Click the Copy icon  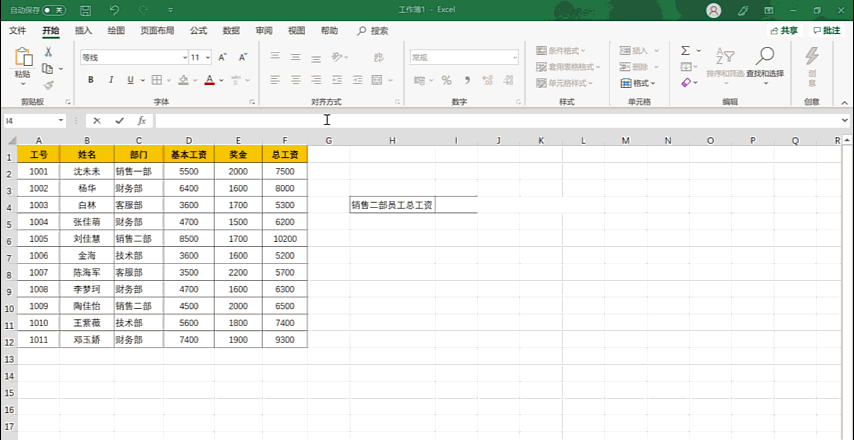tap(47, 69)
